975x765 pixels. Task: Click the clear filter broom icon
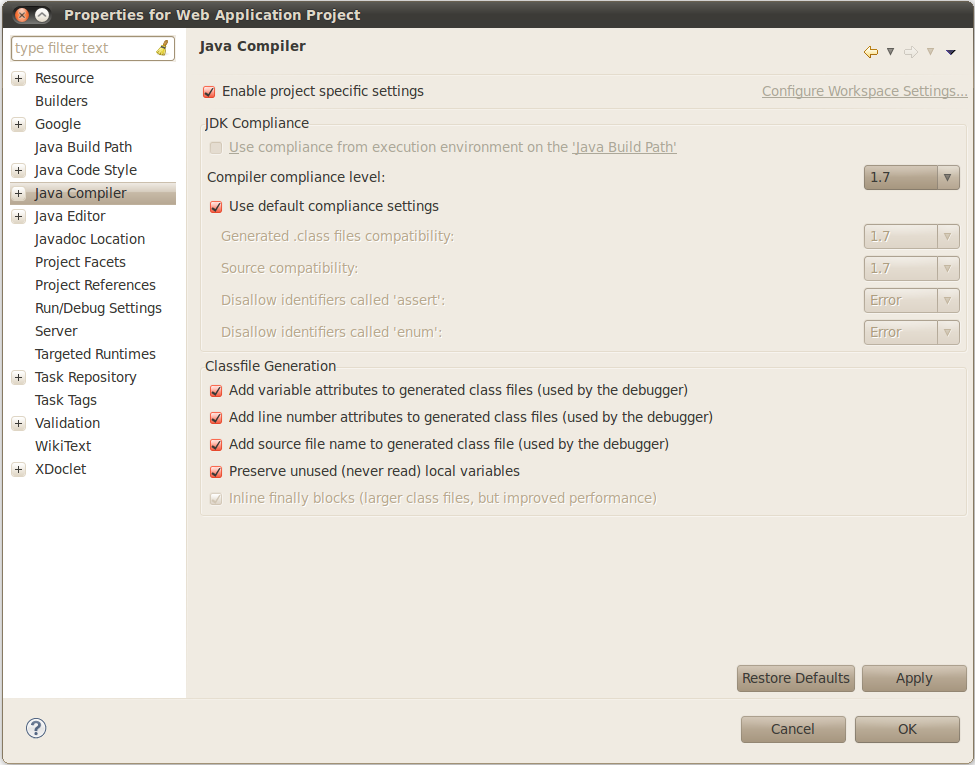click(x=163, y=48)
